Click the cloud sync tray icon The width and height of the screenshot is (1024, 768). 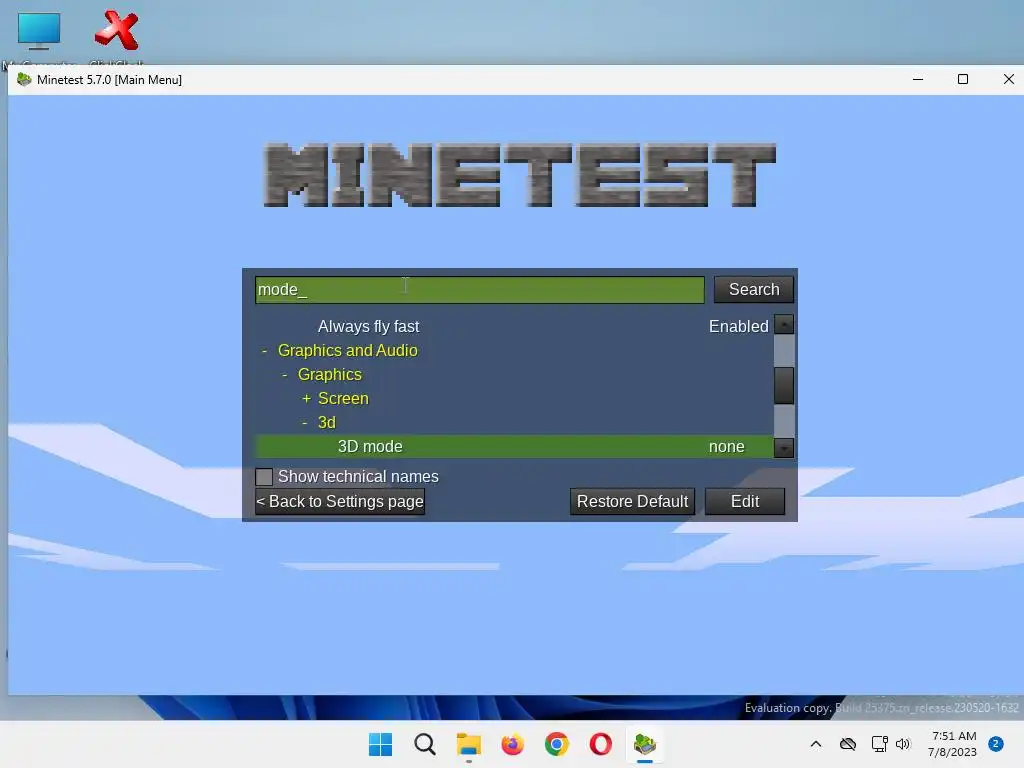coord(848,744)
